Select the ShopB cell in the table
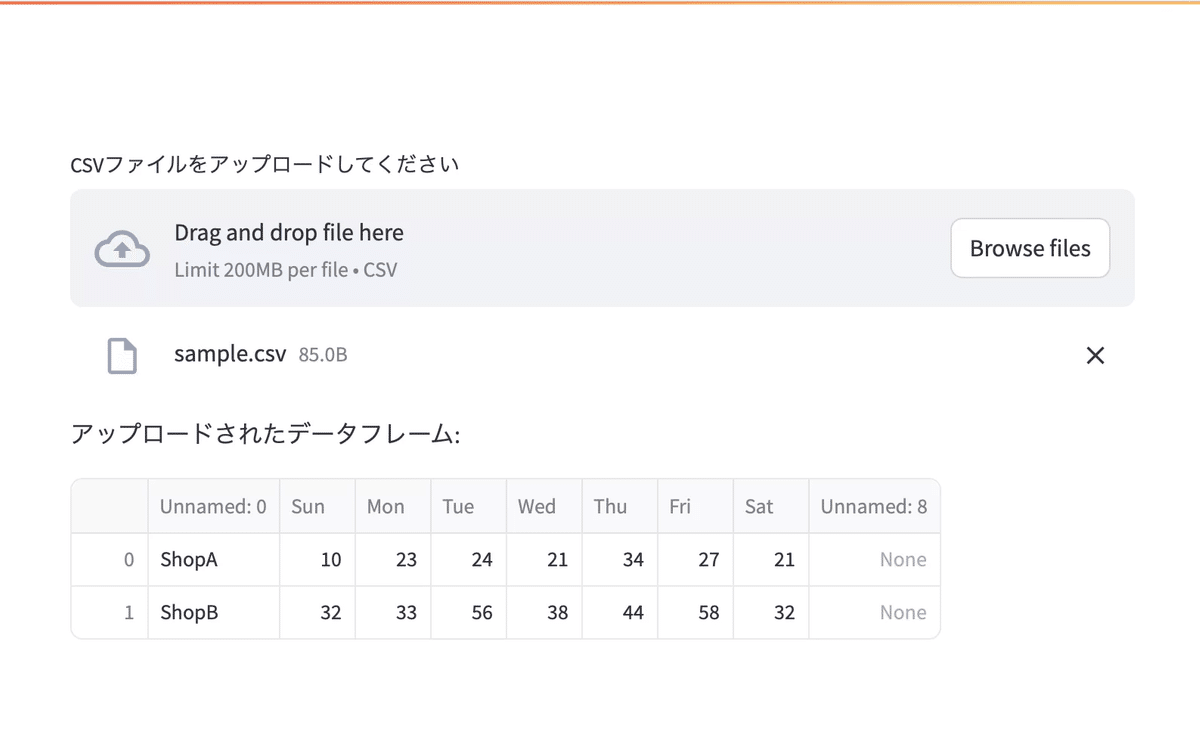The image size is (1200, 741). pyautogui.click(x=189, y=612)
